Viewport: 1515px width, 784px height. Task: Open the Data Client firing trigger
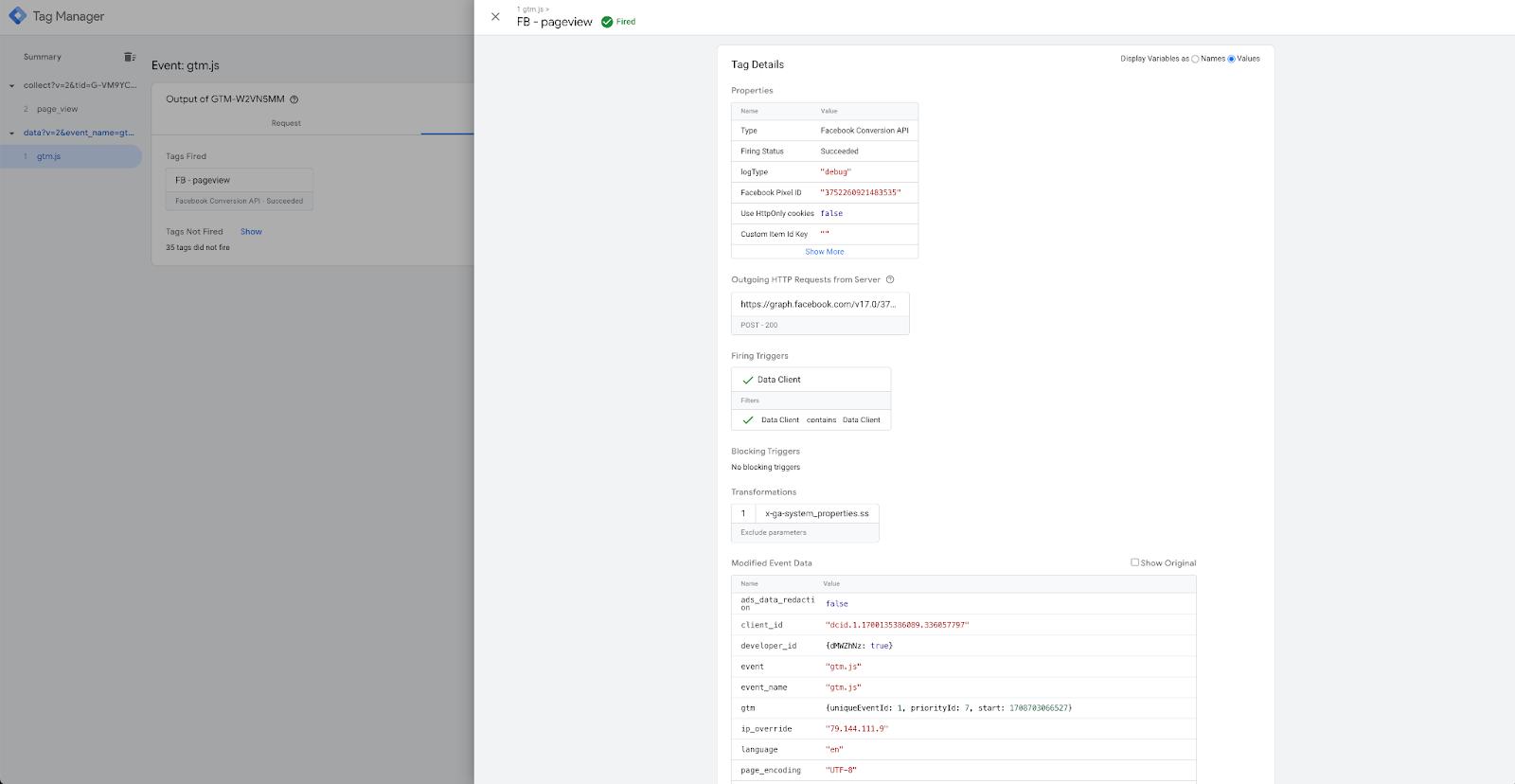click(x=811, y=380)
